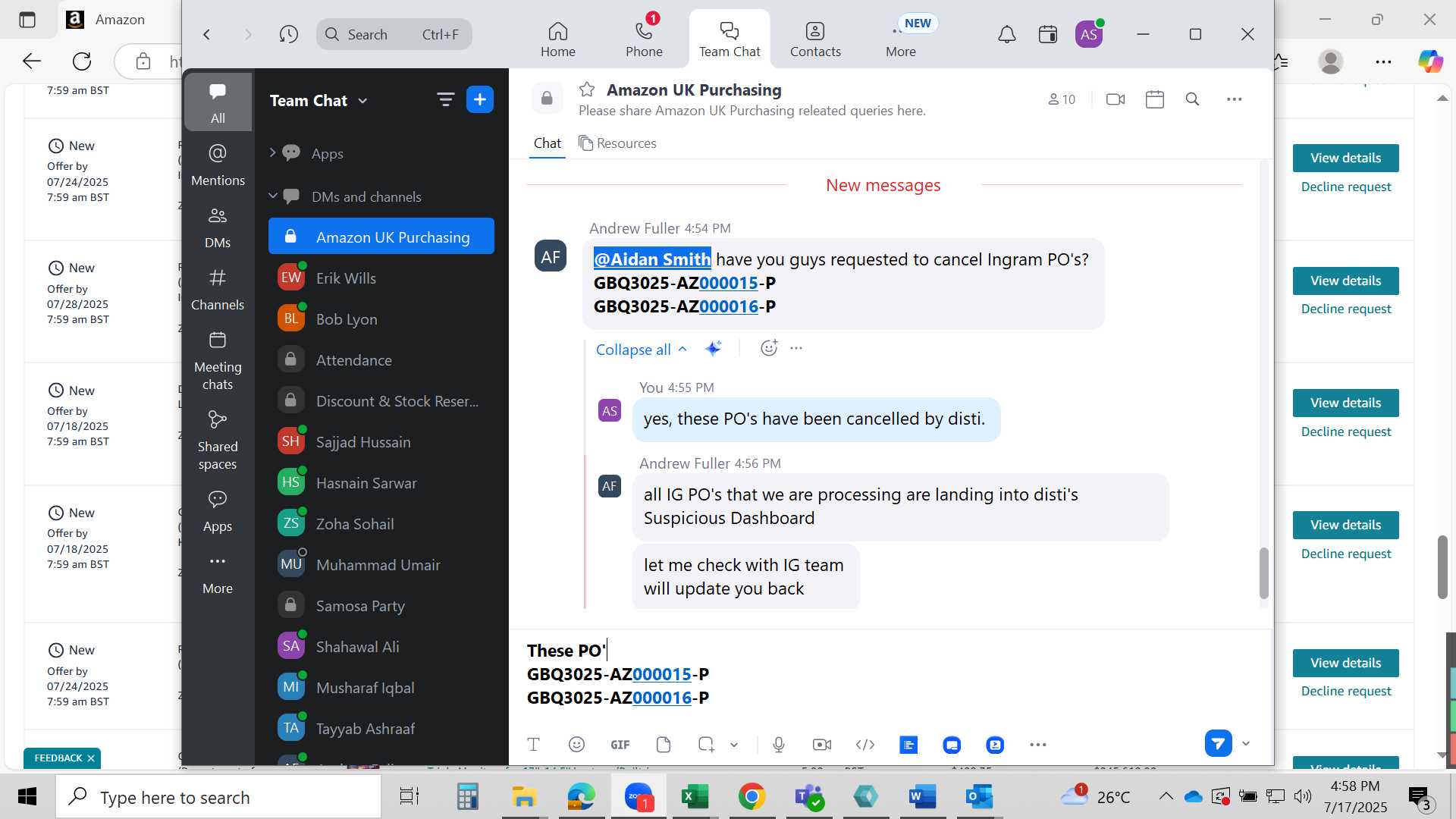Open the AS profile avatar menu

[1089, 34]
